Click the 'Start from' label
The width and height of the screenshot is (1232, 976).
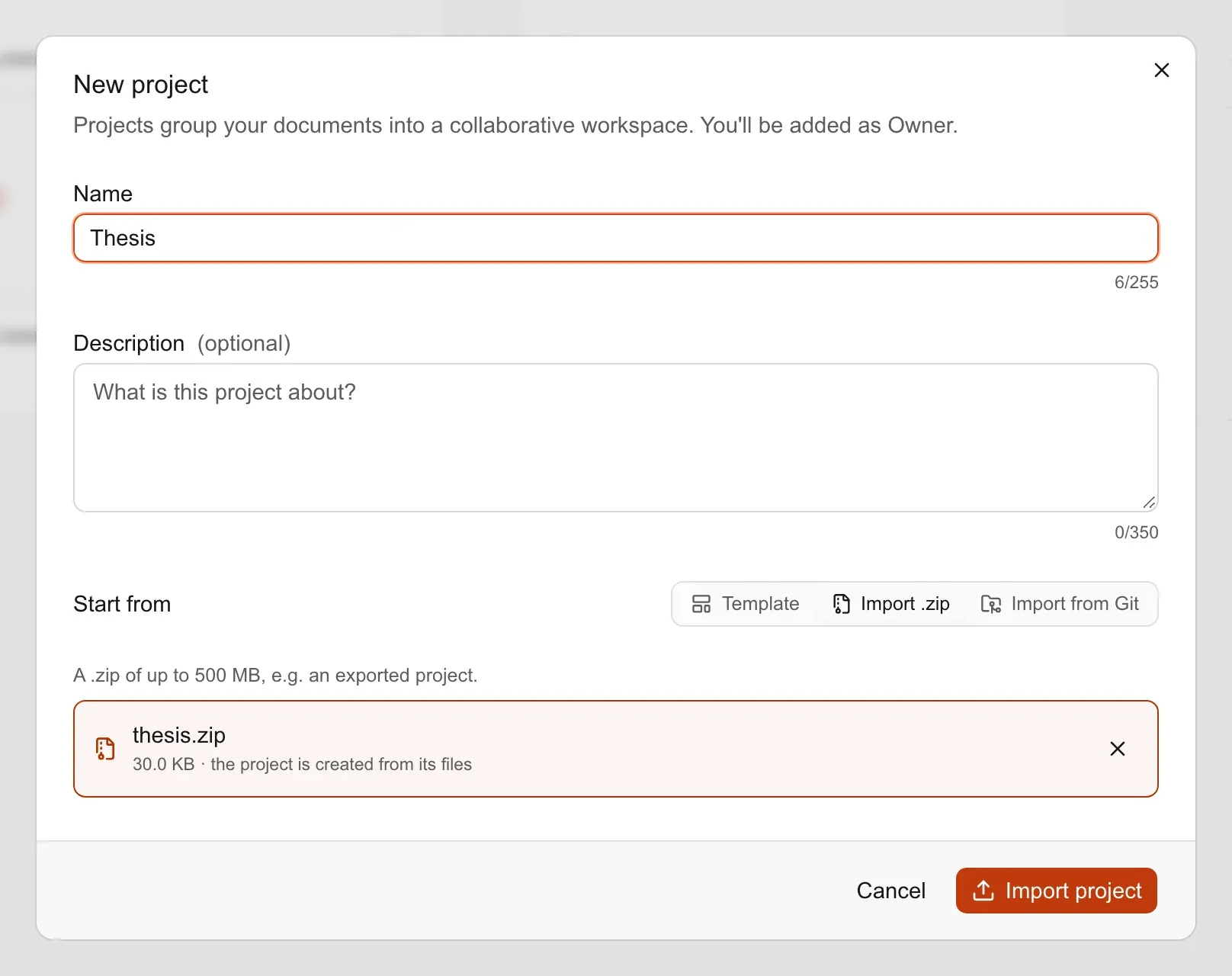click(x=122, y=604)
